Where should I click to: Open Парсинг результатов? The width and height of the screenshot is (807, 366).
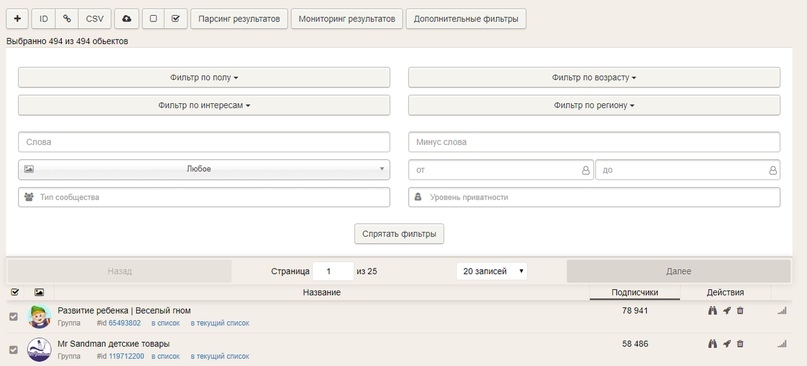[239, 19]
